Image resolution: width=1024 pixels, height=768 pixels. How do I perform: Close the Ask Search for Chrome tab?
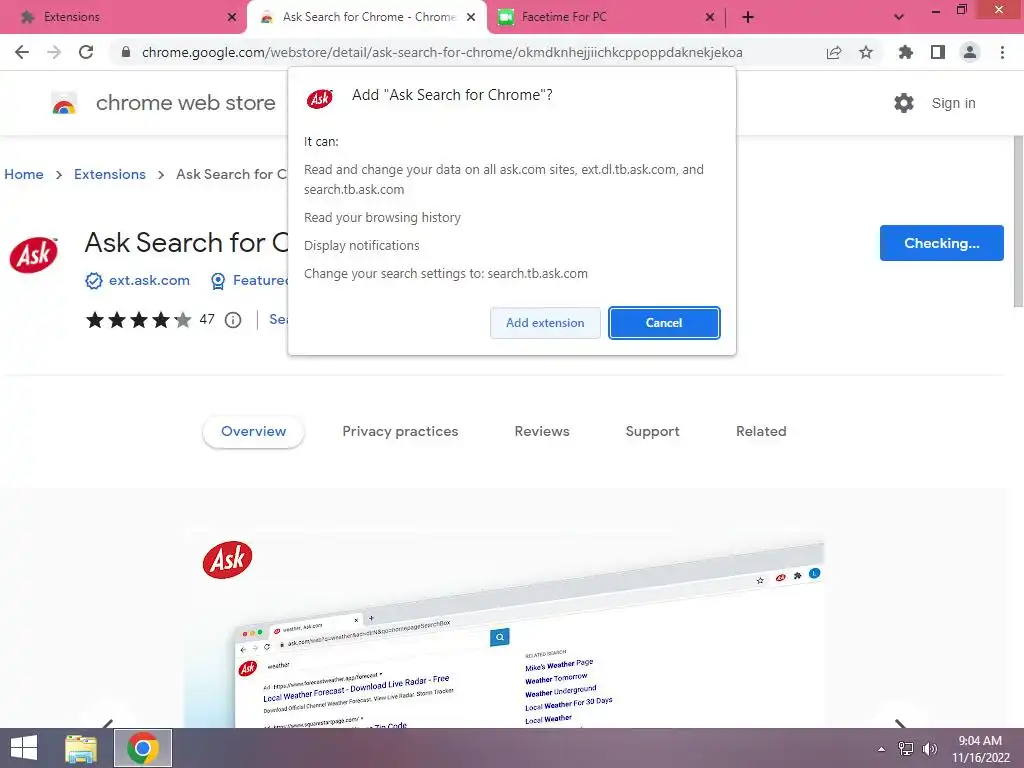pyautogui.click(x=471, y=17)
